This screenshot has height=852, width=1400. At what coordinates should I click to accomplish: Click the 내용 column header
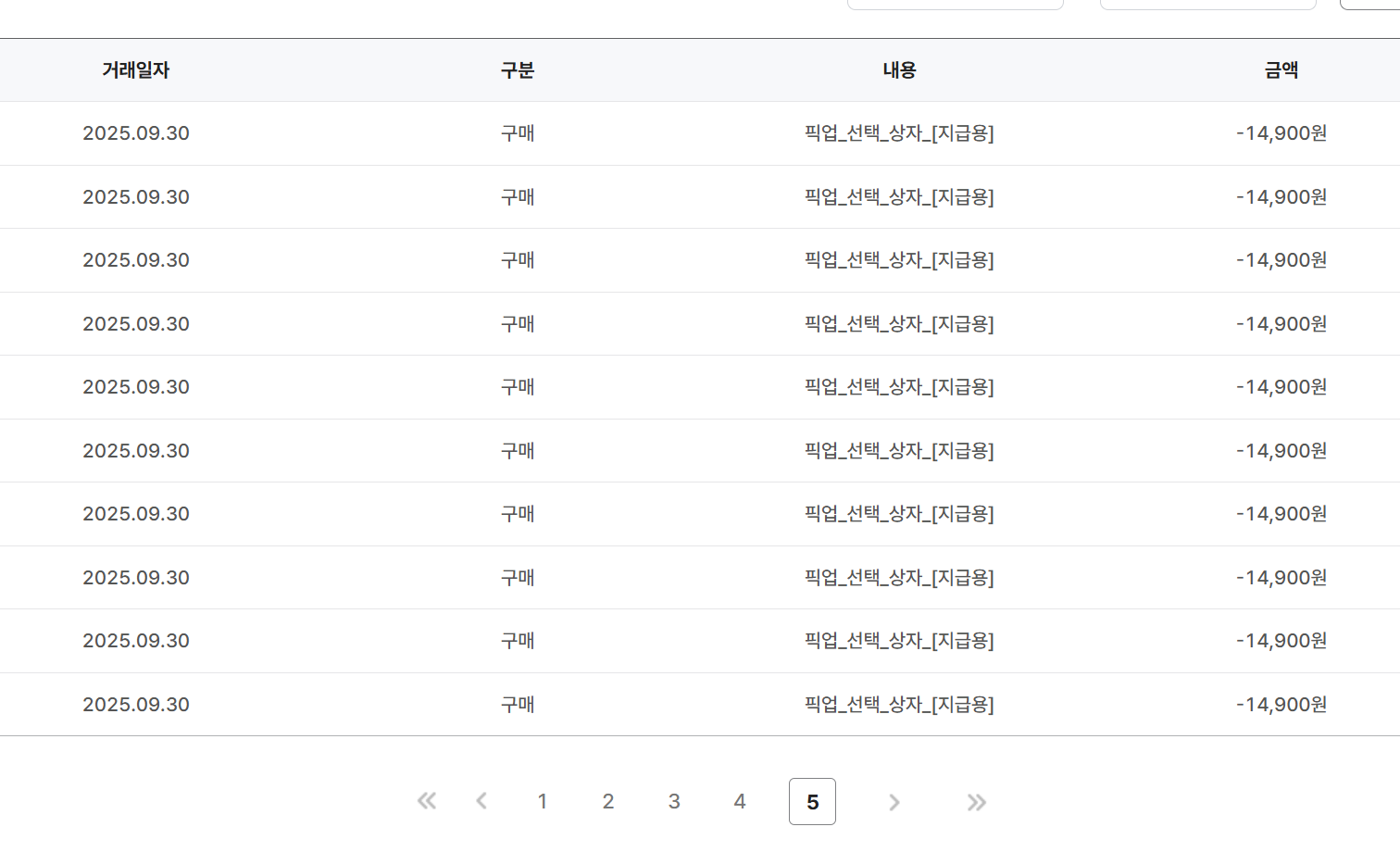[x=899, y=70]
